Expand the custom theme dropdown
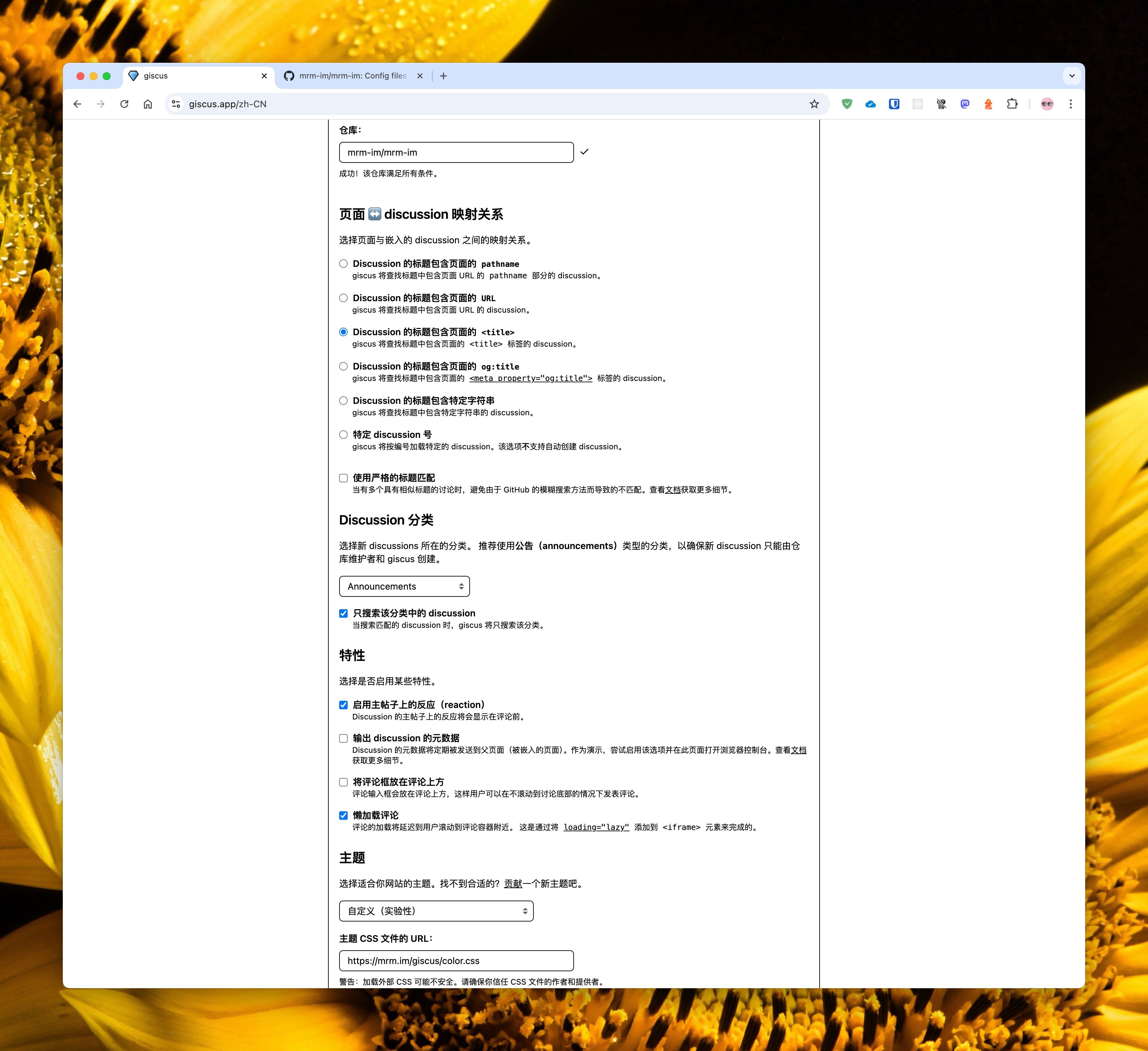Viewport: 1148px width, 1051px height. (436, 911)
